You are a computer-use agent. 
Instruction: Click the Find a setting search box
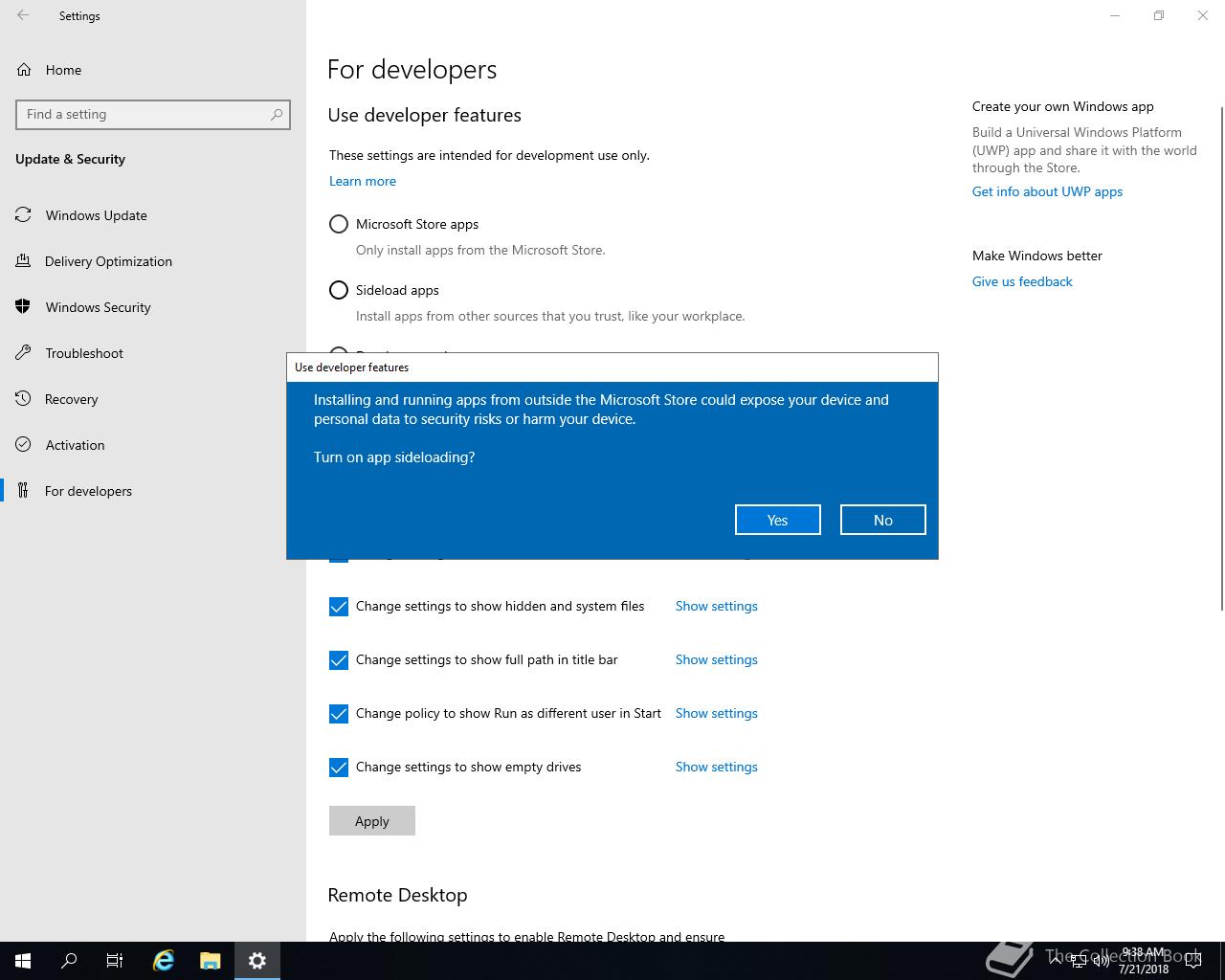click(153, 114)
